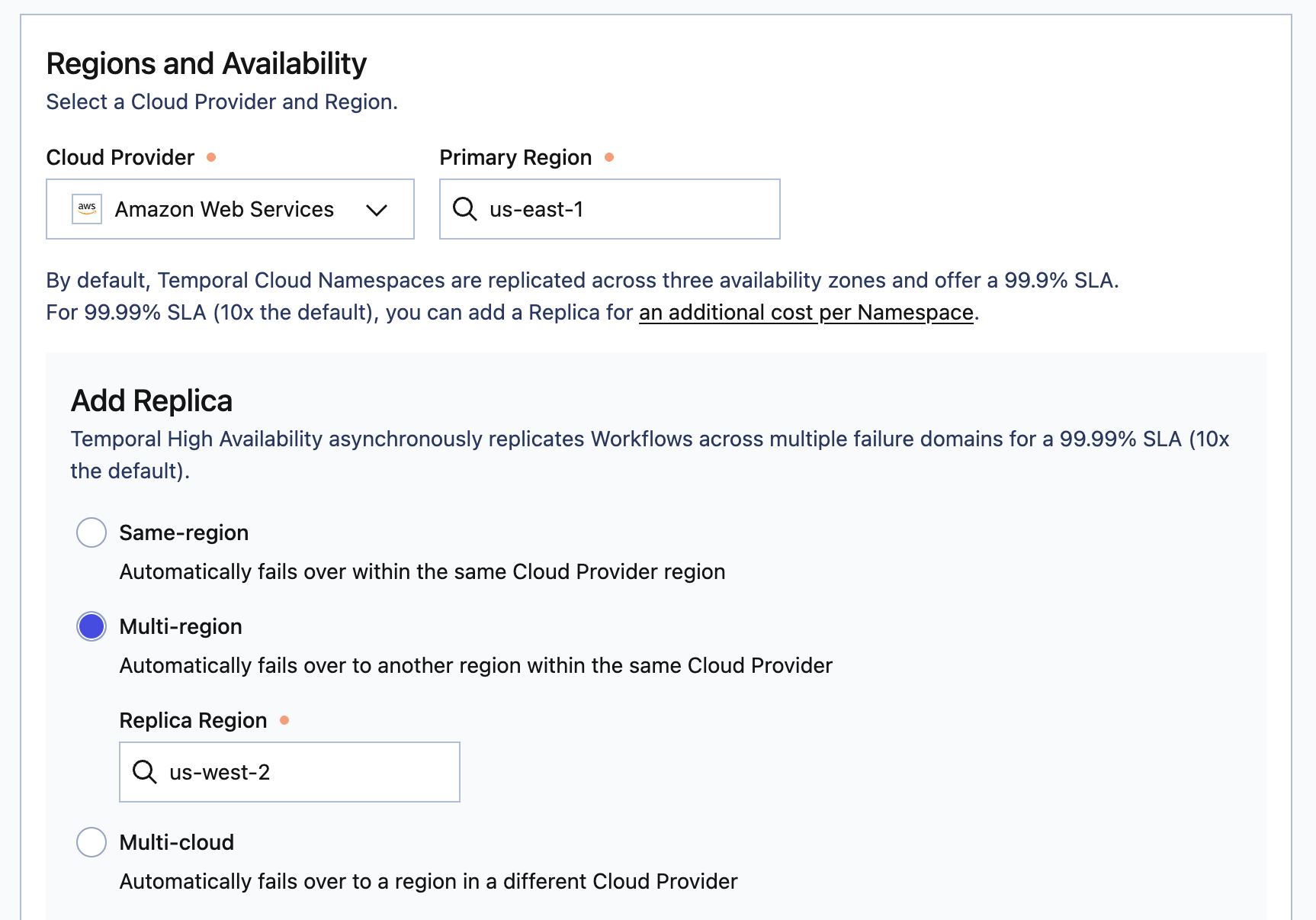This screenshot has width=1316, height=920.
Task: Deselect then reselect the Multi-region radio button
Action: 91,626
